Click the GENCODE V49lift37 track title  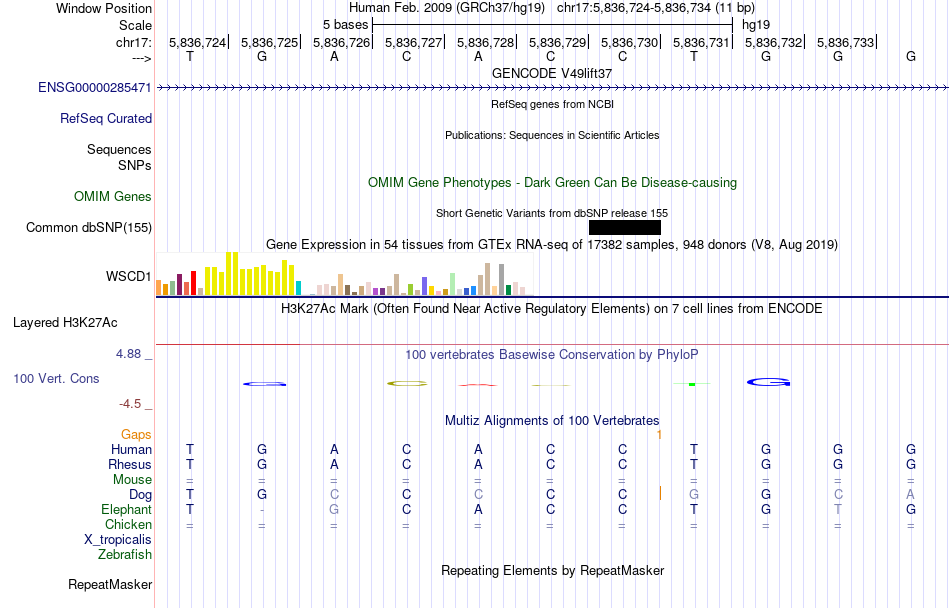click(x=552, y=73)
